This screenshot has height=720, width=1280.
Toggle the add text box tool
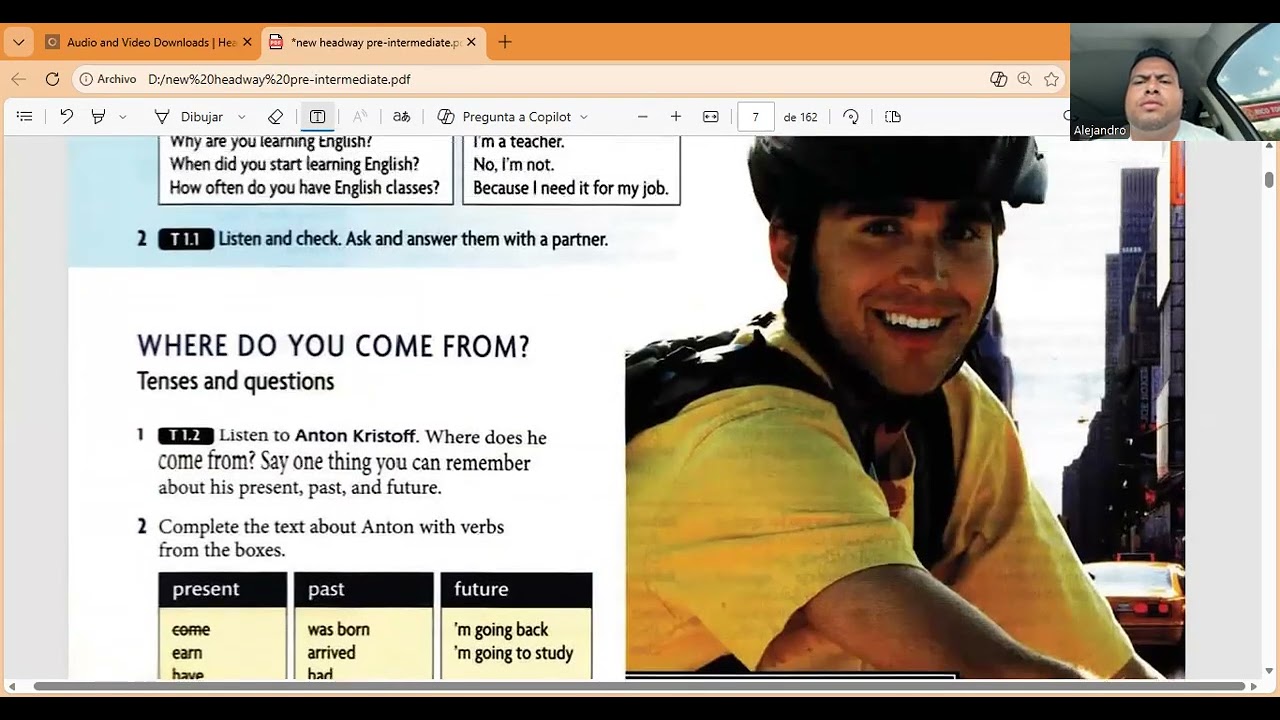click(x=317, y=117)
